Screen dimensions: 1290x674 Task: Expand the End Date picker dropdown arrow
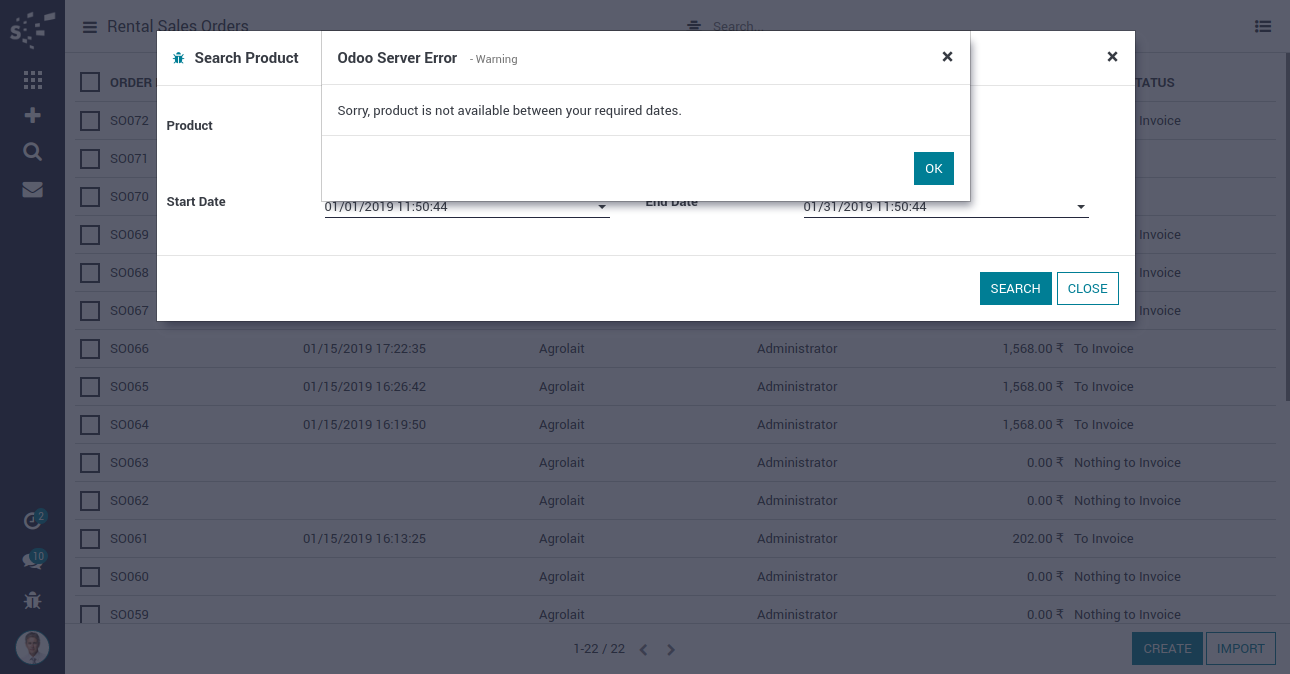click(x=1081, y=208)
